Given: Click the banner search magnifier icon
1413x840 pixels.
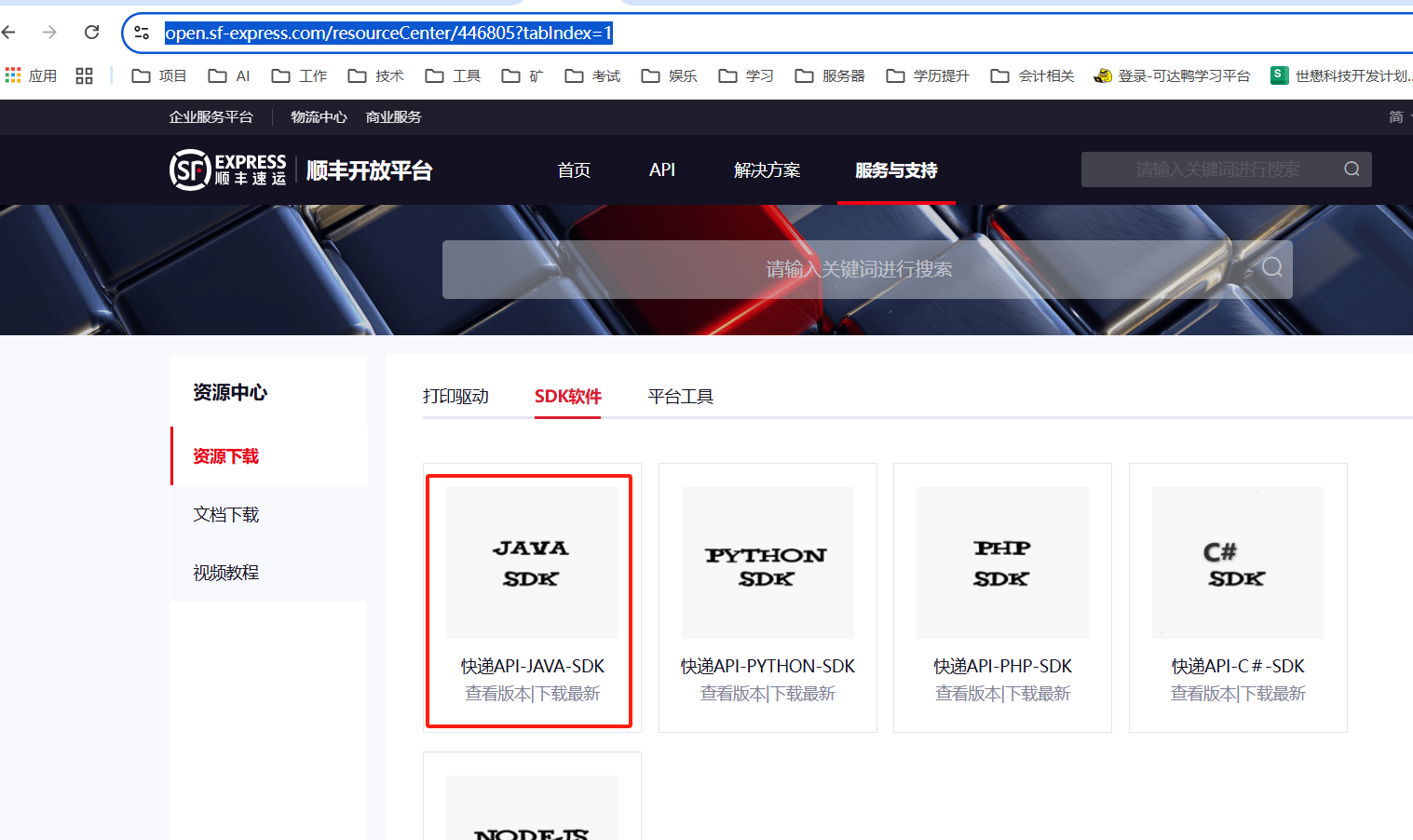Looking at the screenshot, I should point(1272,268).
